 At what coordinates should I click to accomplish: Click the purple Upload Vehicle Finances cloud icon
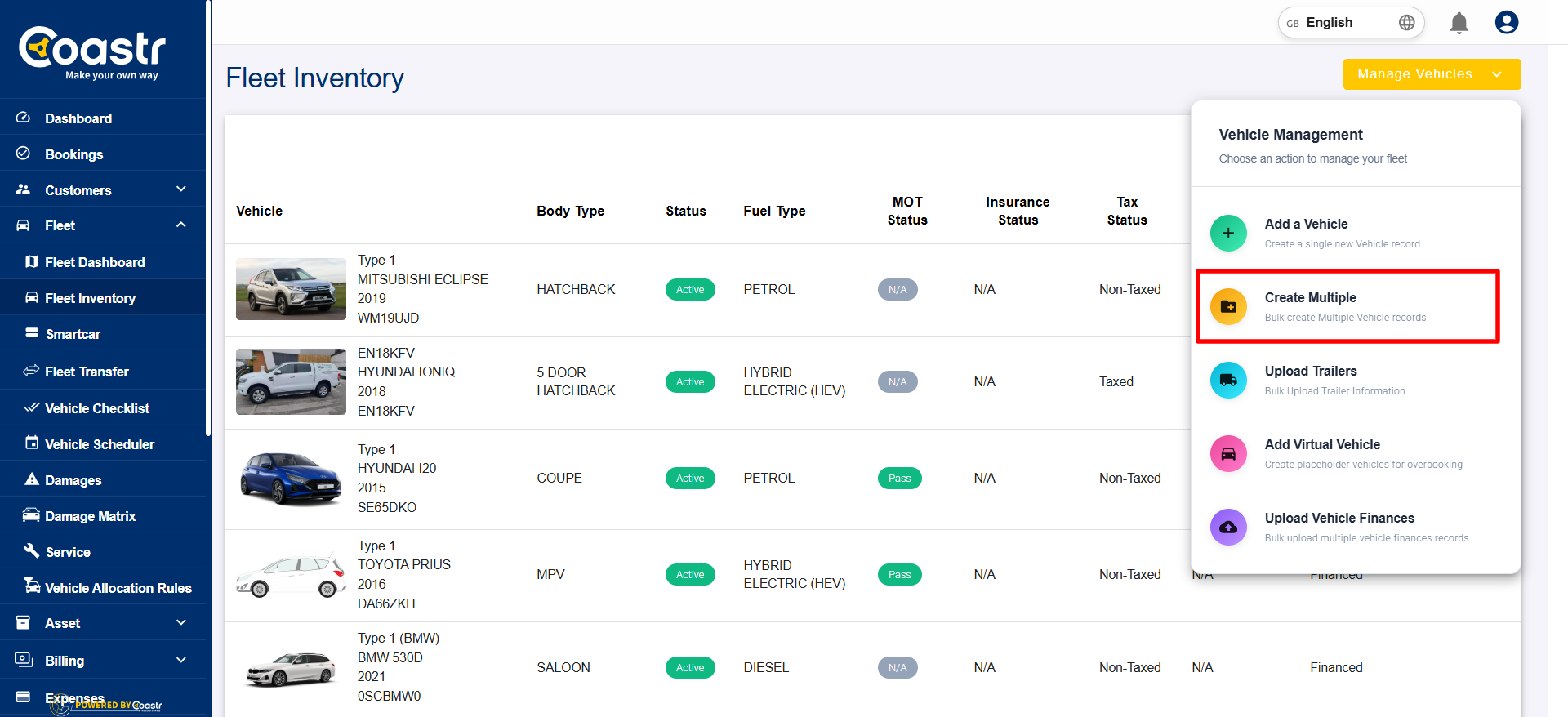pyautogui.click(x=1228, y=528)
